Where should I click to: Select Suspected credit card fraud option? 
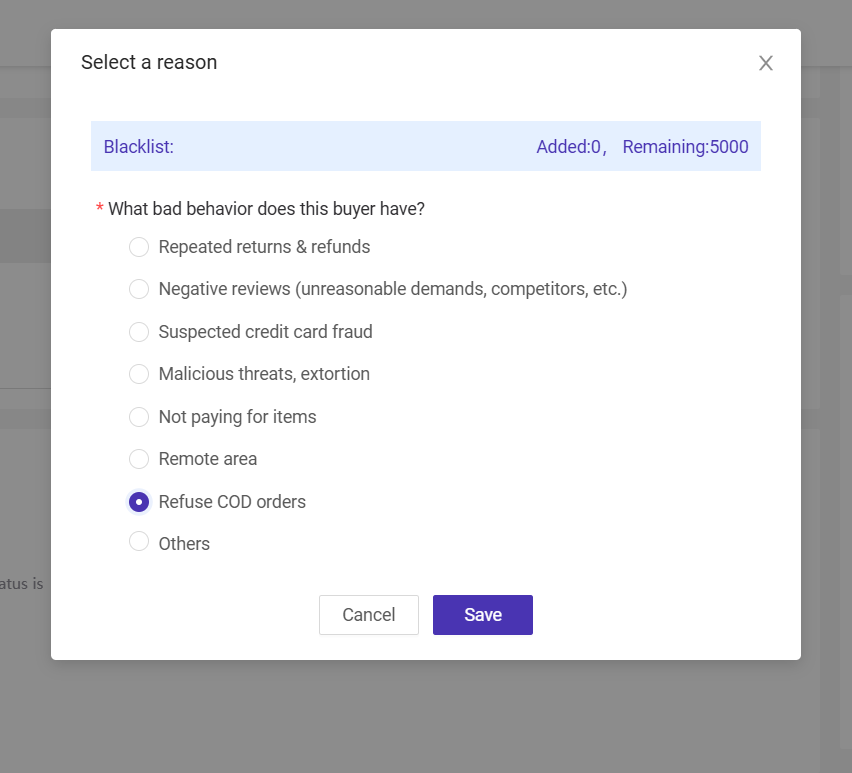pos(139,331)
